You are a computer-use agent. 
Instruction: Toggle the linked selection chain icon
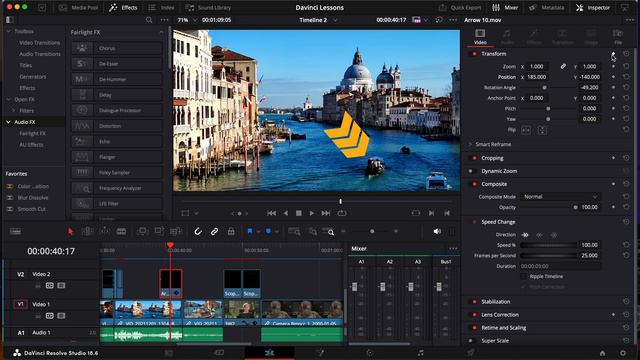(214, 231)
